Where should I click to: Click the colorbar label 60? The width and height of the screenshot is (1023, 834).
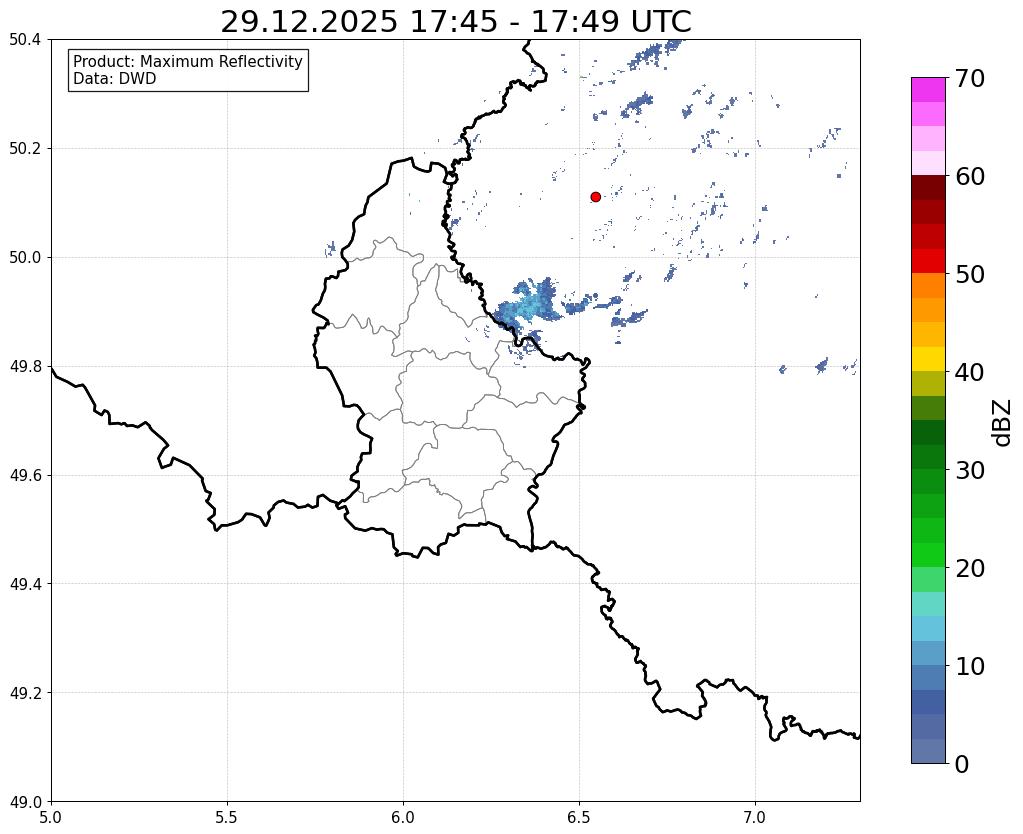pos(970,176)
